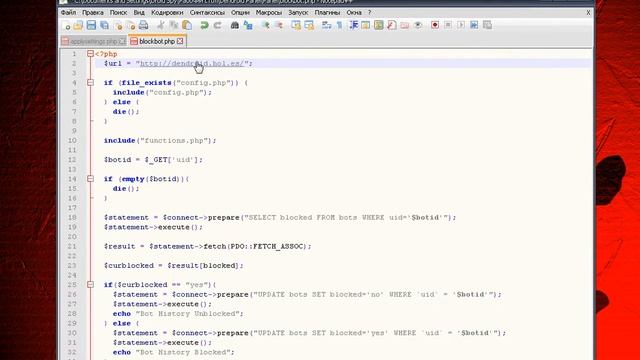The image size is (640, 360).
Task: Click the Save recorded macro icon
Action: (x=487, y=25)
